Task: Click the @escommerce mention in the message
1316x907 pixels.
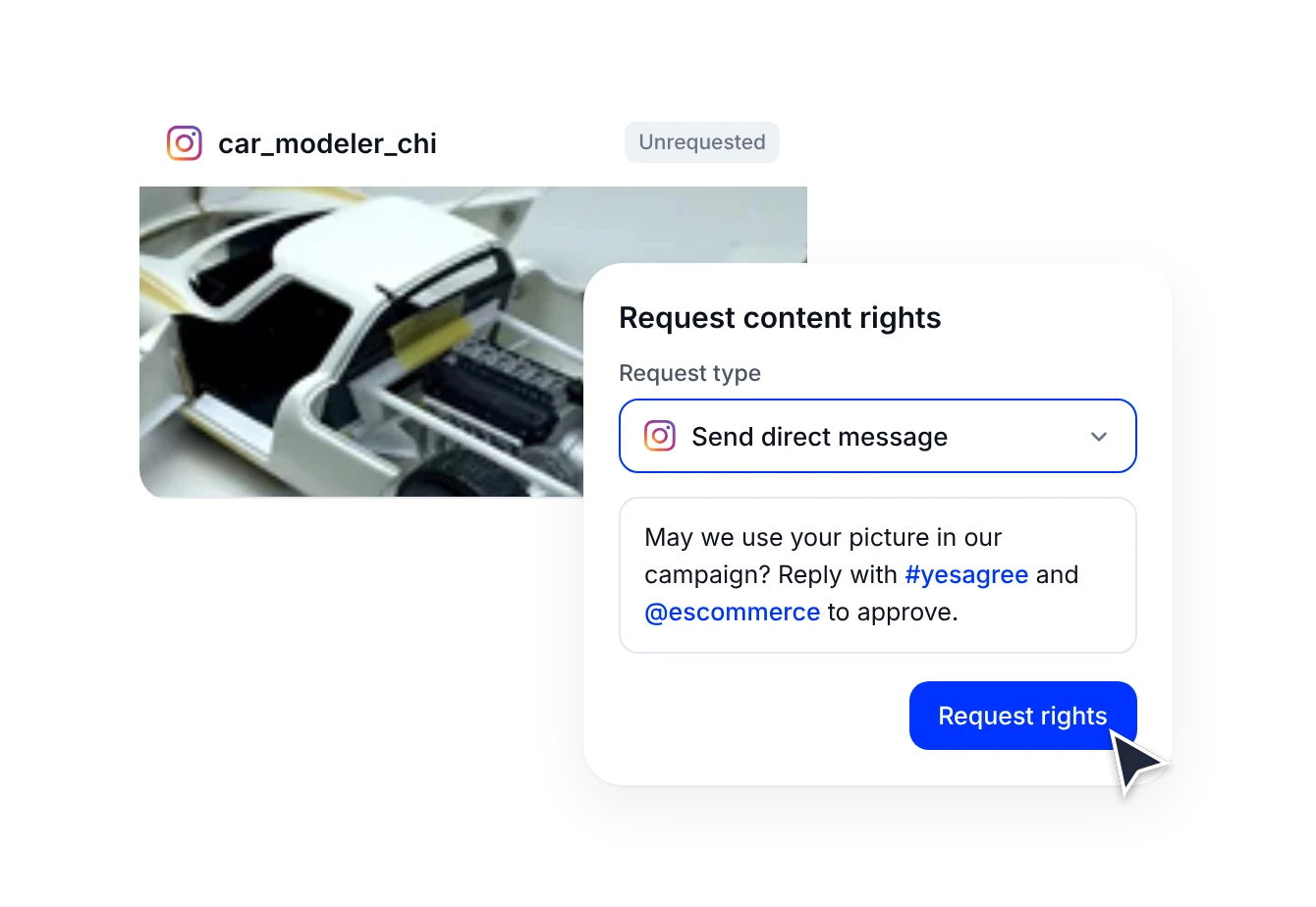Action: click(x=732, y=613)
